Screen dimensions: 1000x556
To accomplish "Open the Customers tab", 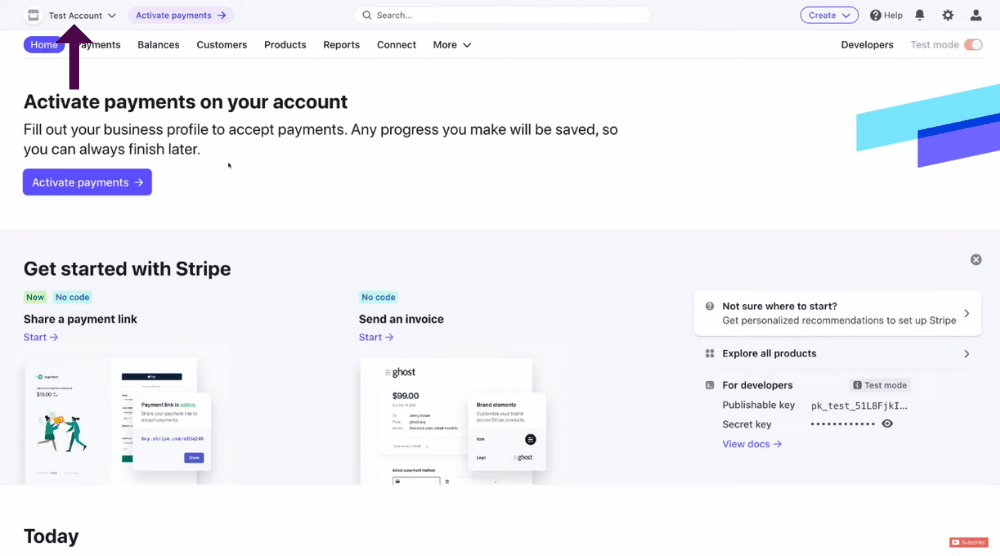I will coord(221,45).
